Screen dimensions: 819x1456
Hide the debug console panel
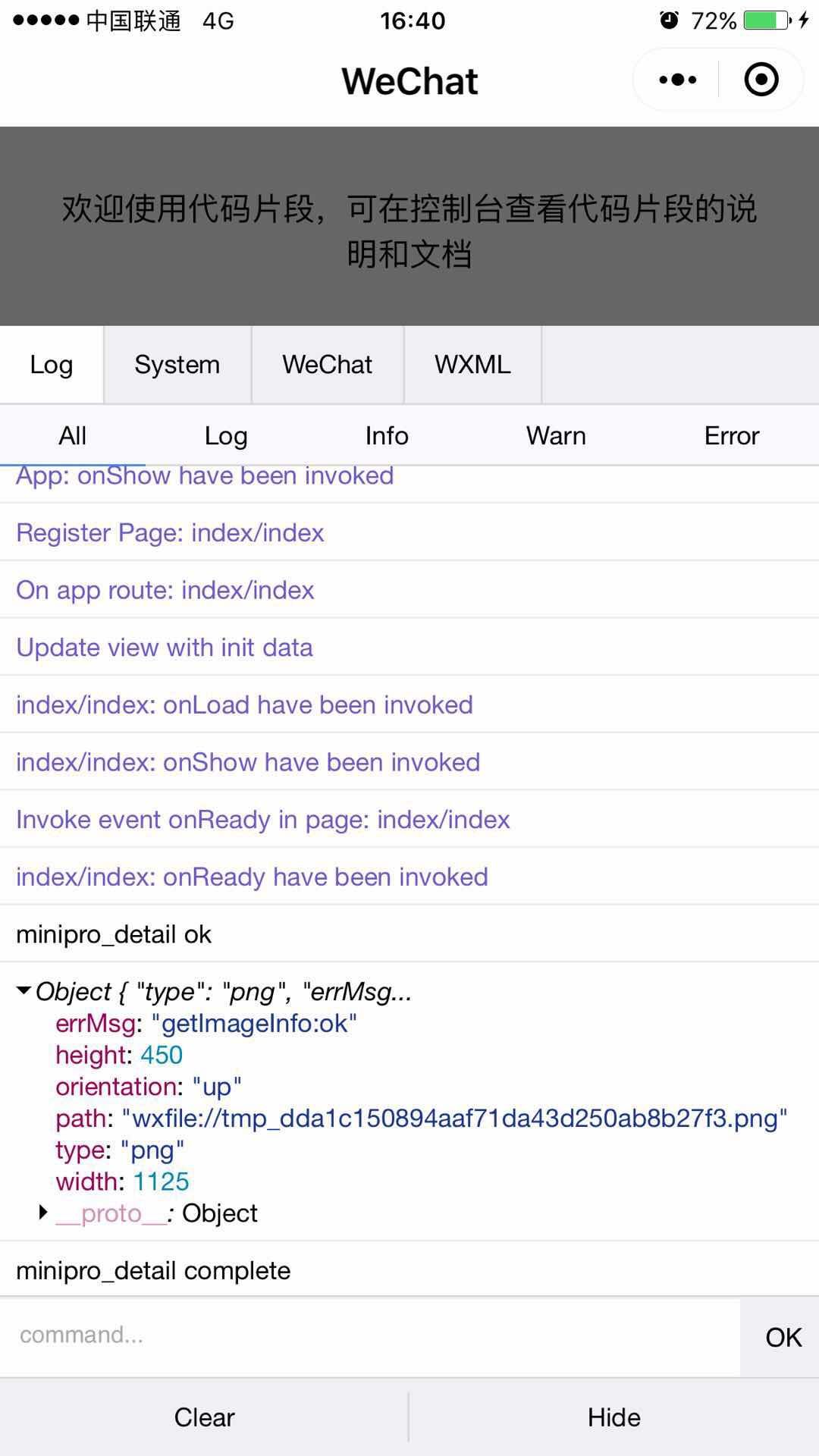pyautogui.click(x=614, y=1417)
